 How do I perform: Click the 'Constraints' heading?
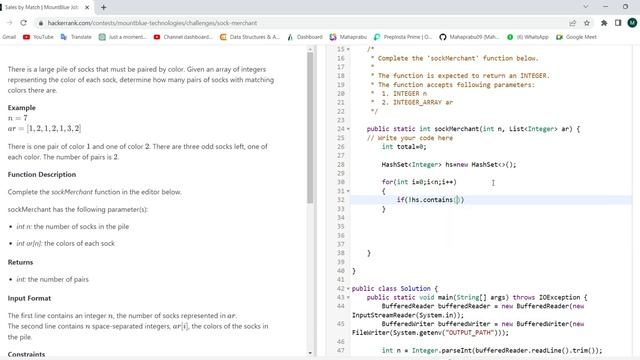pos(26,354)
